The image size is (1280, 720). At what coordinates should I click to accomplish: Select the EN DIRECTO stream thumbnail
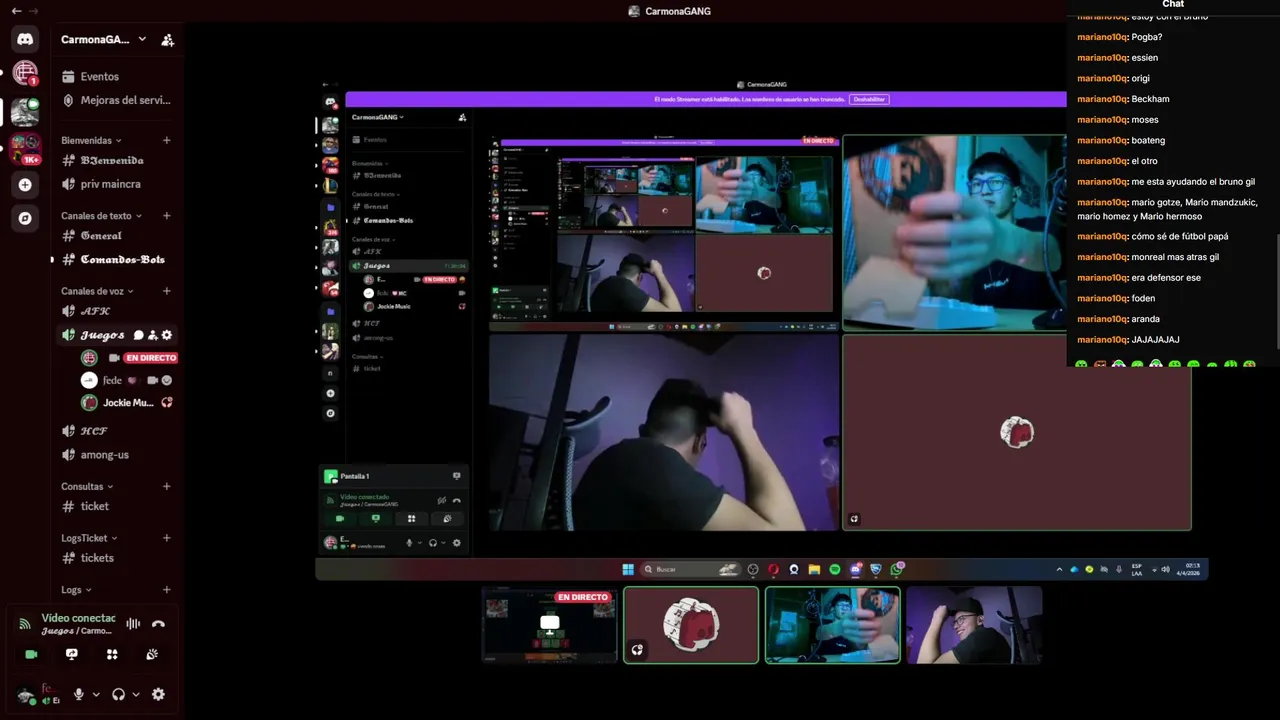click(549, 625)
